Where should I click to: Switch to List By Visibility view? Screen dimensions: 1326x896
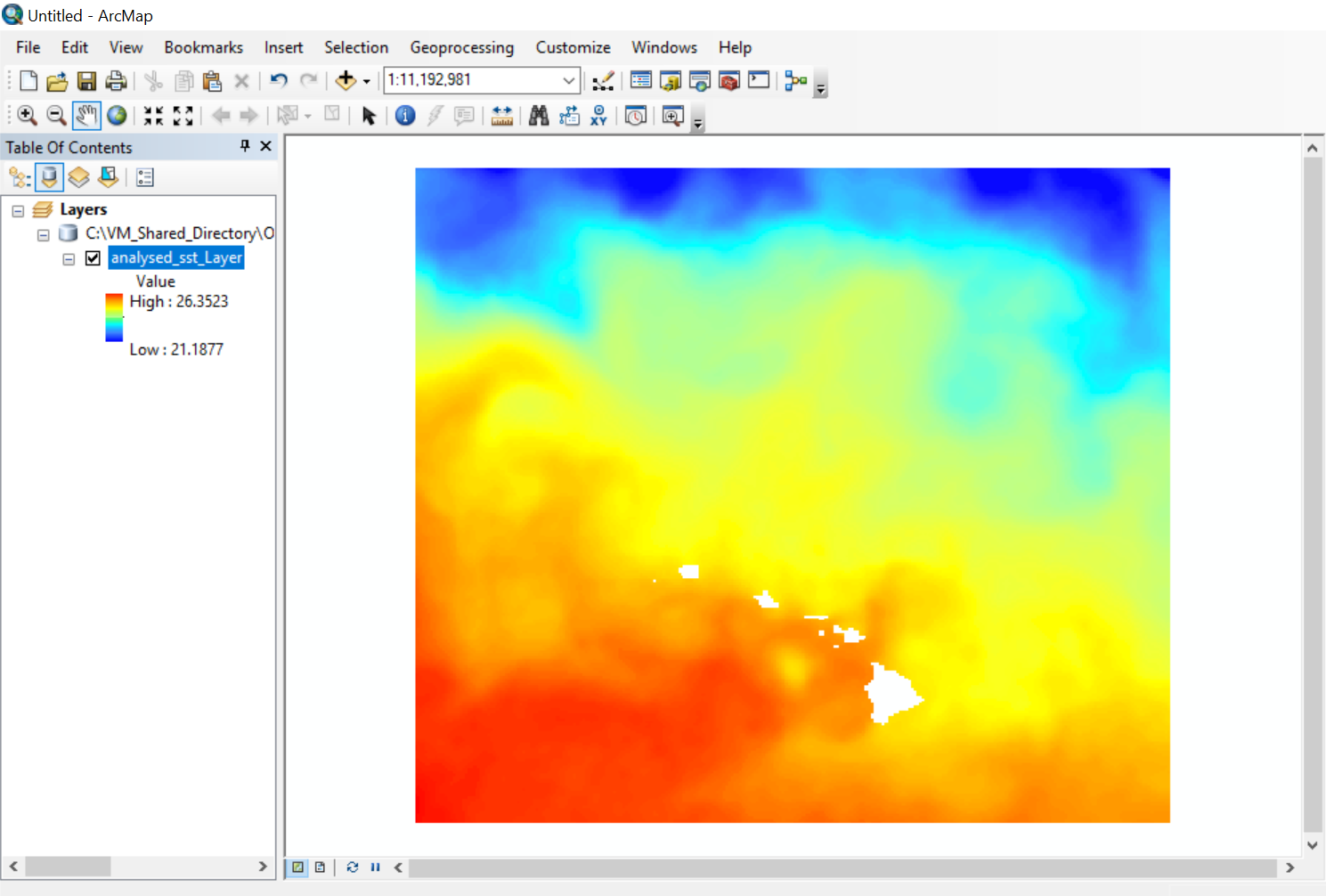(x=79, y=177)
